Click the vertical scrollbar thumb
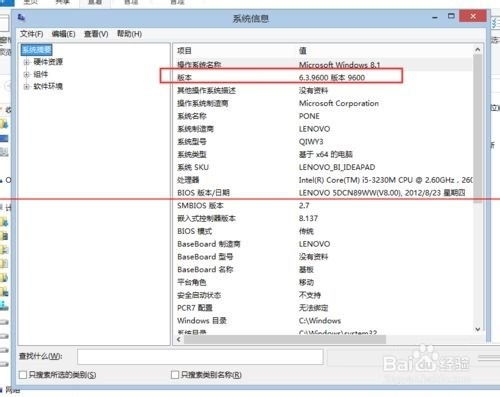The image size is (500, 397). pyautogui.click(x=478, y=128)
